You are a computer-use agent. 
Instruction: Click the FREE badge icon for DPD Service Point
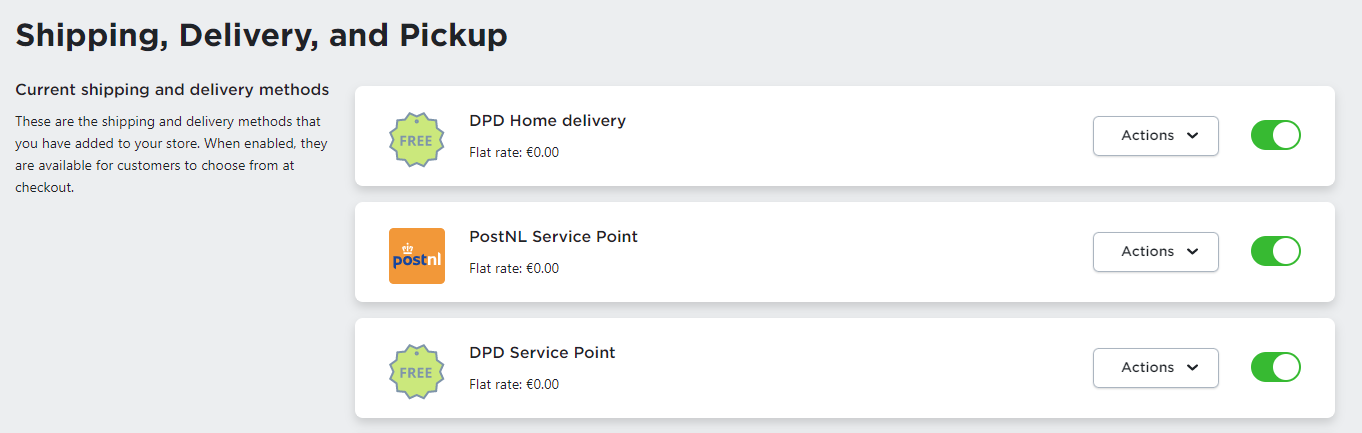tap(416, 372)
